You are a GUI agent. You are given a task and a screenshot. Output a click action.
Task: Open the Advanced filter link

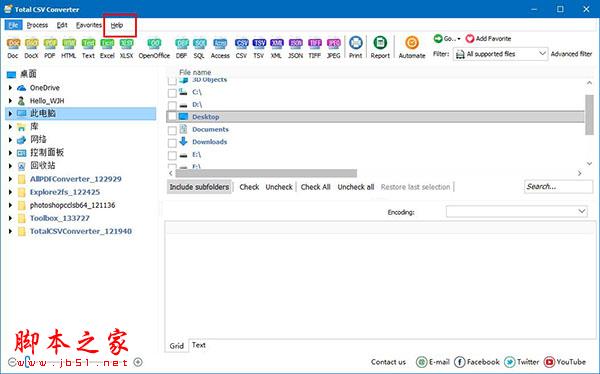(x=571, y=54)
